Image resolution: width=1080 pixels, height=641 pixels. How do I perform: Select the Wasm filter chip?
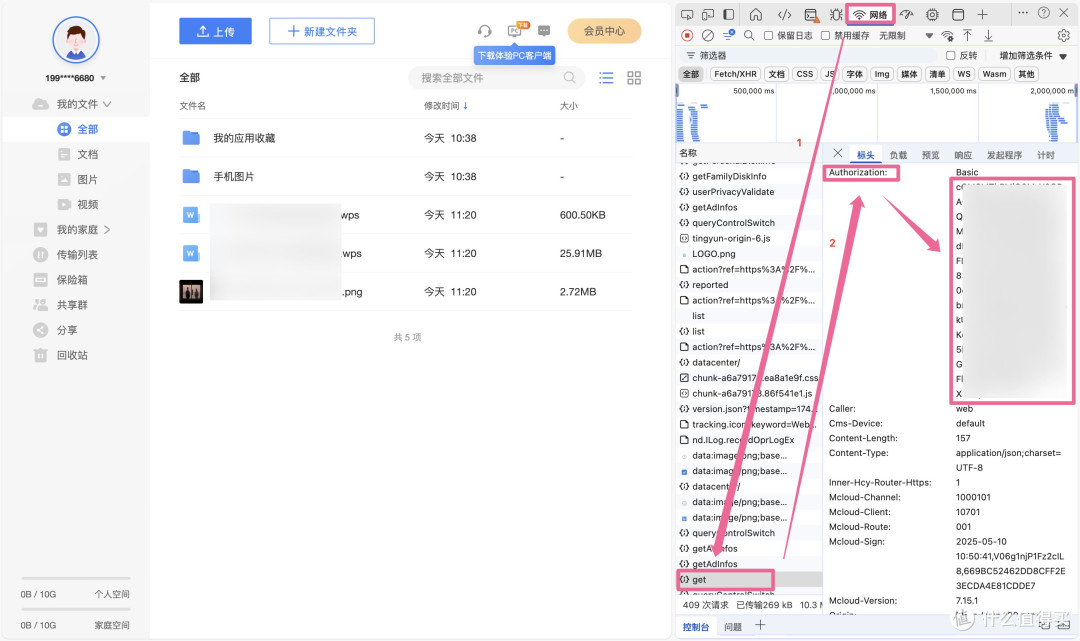click(994, 74)
